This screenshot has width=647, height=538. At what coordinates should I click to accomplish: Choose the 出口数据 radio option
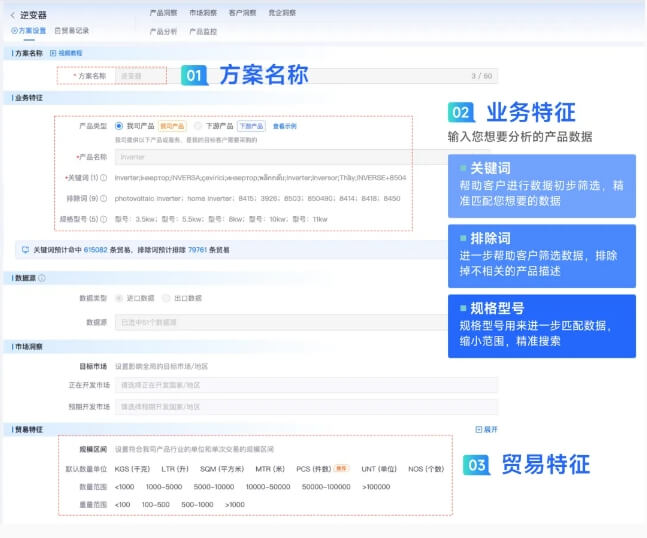166,298
